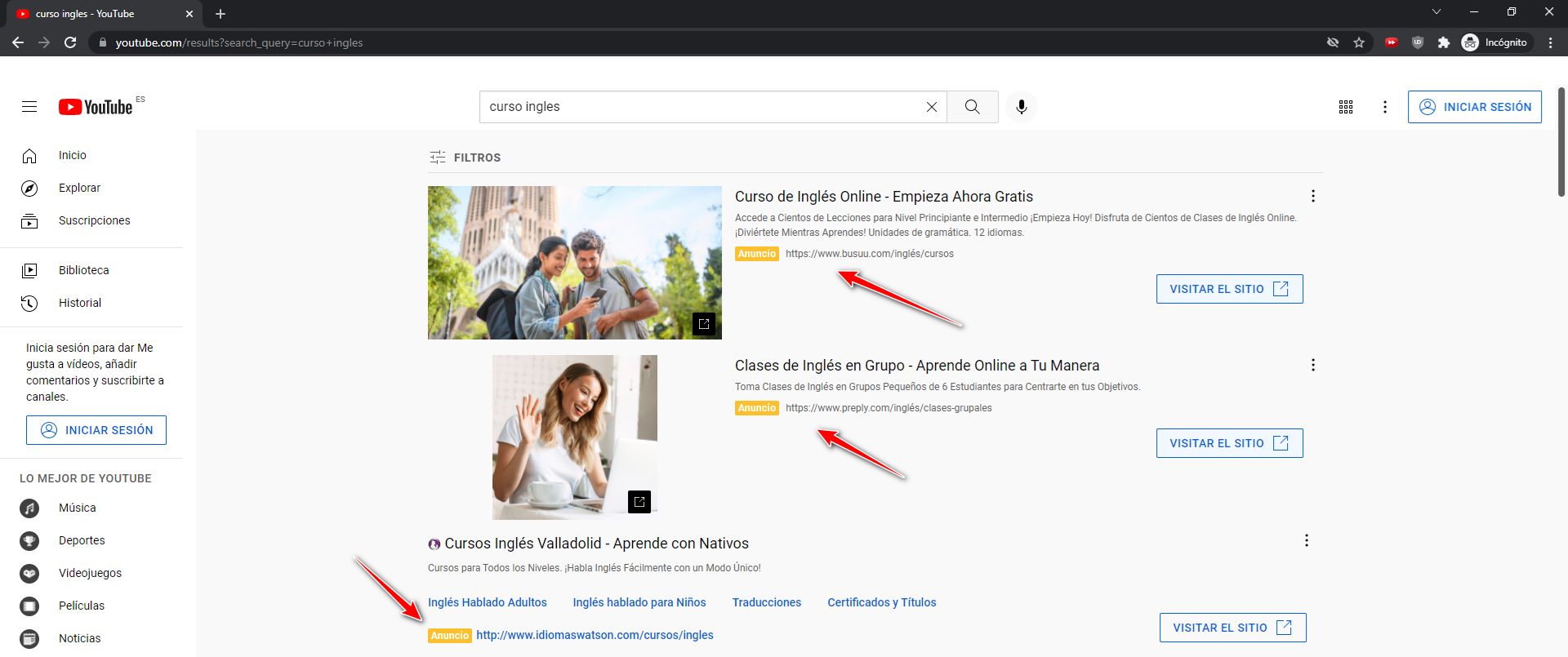1568x657 pixels.
Task: Click the red YouTube extension icon
Action: [1392, 42]
